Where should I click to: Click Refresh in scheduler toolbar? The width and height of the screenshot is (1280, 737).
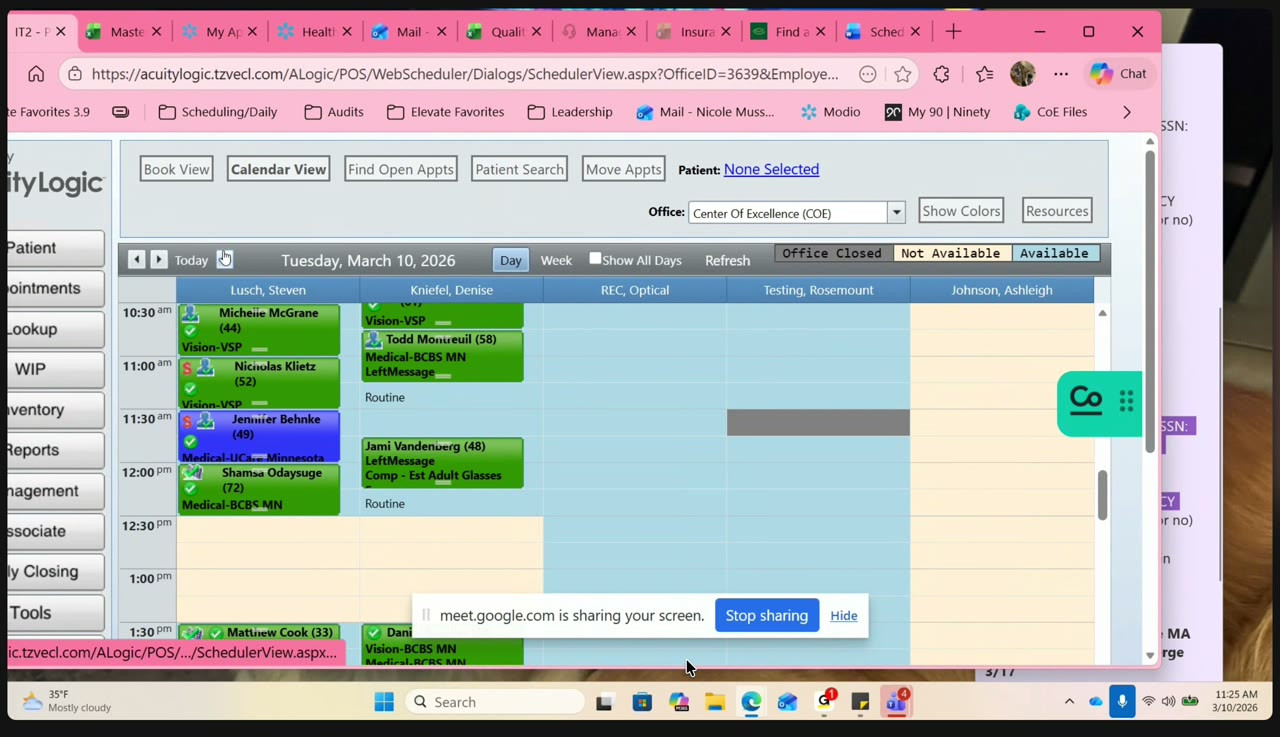[727, 260]
